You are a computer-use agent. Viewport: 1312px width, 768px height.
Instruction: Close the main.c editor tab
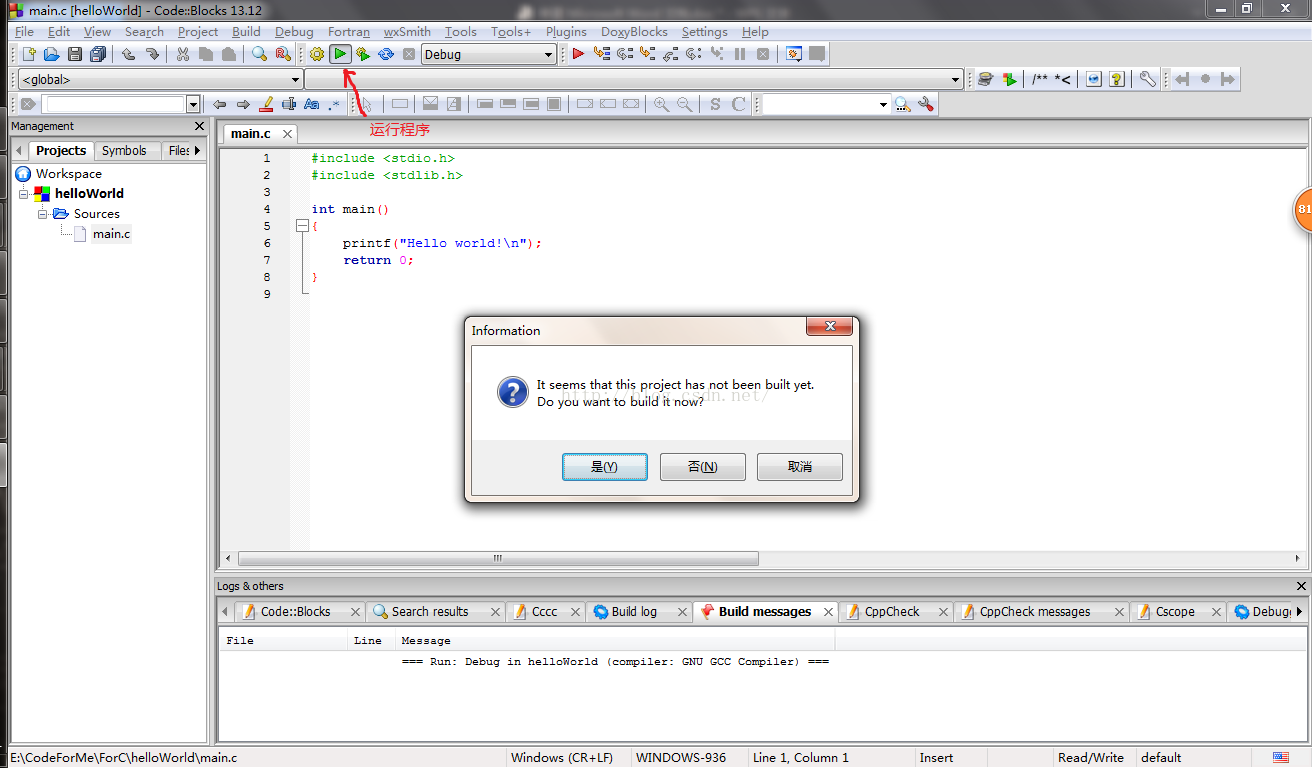pos(287,133)
